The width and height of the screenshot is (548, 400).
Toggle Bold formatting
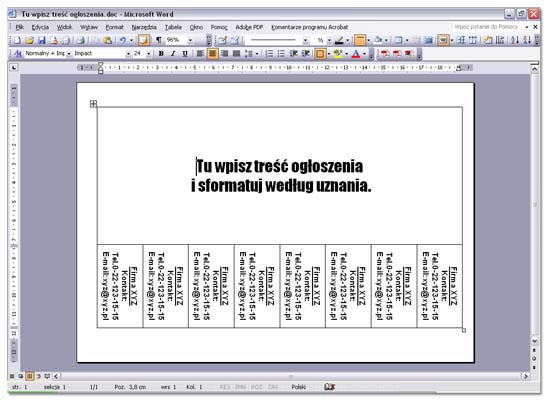coord(161,53)
